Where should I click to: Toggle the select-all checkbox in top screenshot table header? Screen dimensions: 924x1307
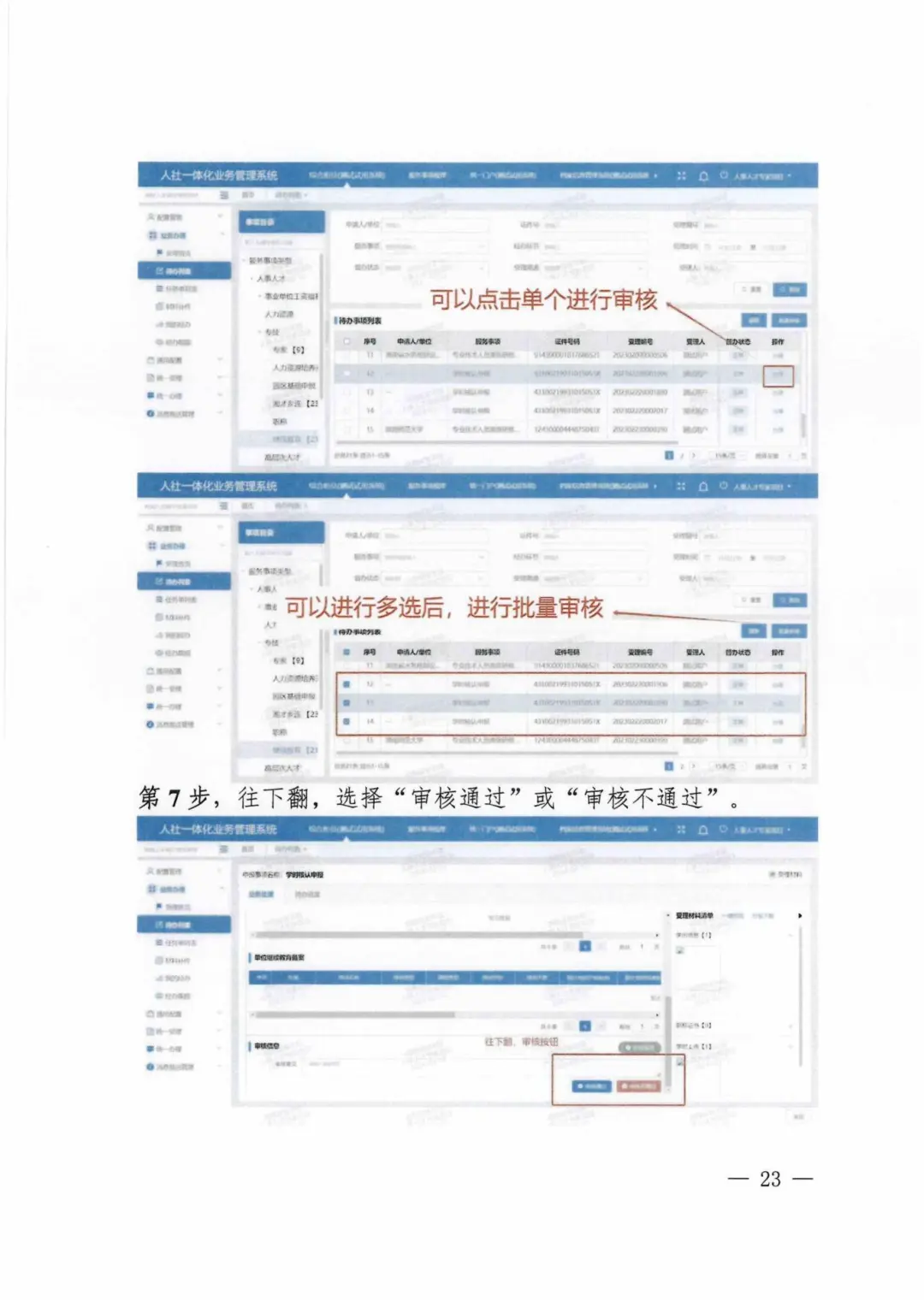tap(346, 341)
